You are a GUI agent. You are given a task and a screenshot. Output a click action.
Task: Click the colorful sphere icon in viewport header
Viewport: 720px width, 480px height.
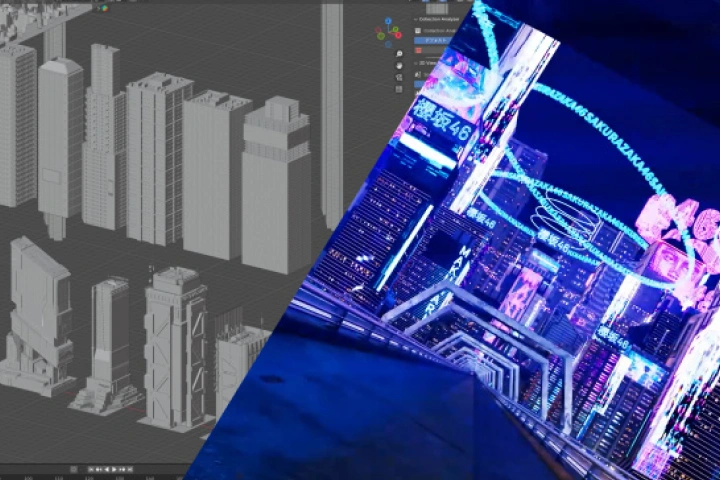[105, 8]
